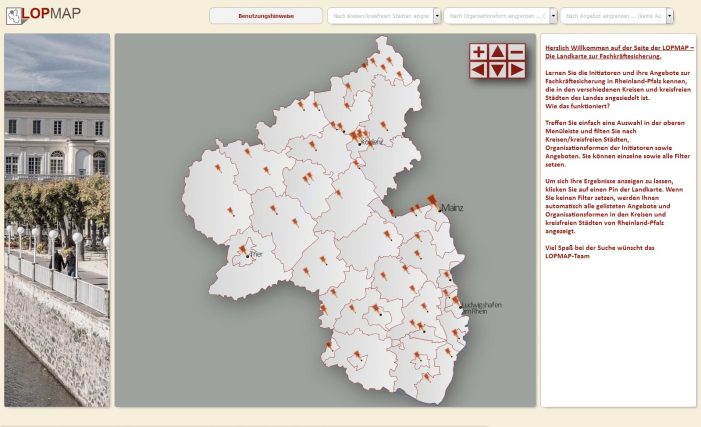Viewport: 701px width, 427px height.
Task: Open the Angebot filter dropdown arrow
Action: tap(670, 16)
